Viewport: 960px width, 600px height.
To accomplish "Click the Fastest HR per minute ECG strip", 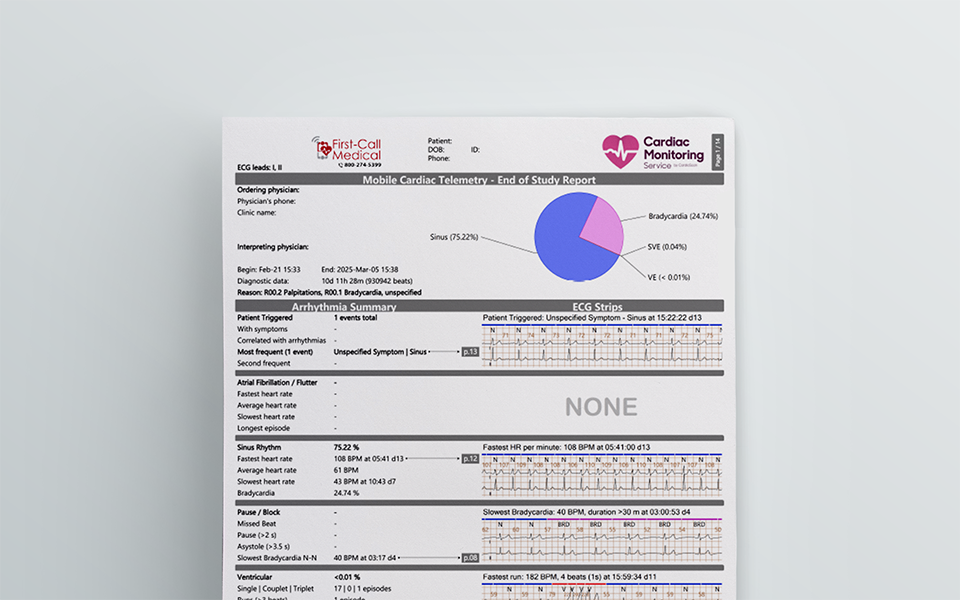I will (602, 474).
